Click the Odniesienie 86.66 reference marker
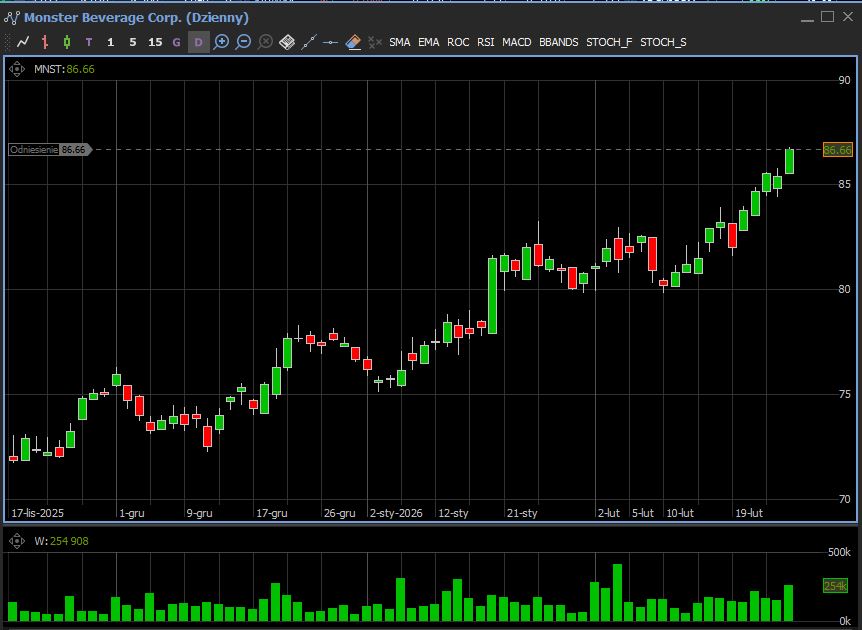Screen dimensions: 862x630 [x=49, y=149]
